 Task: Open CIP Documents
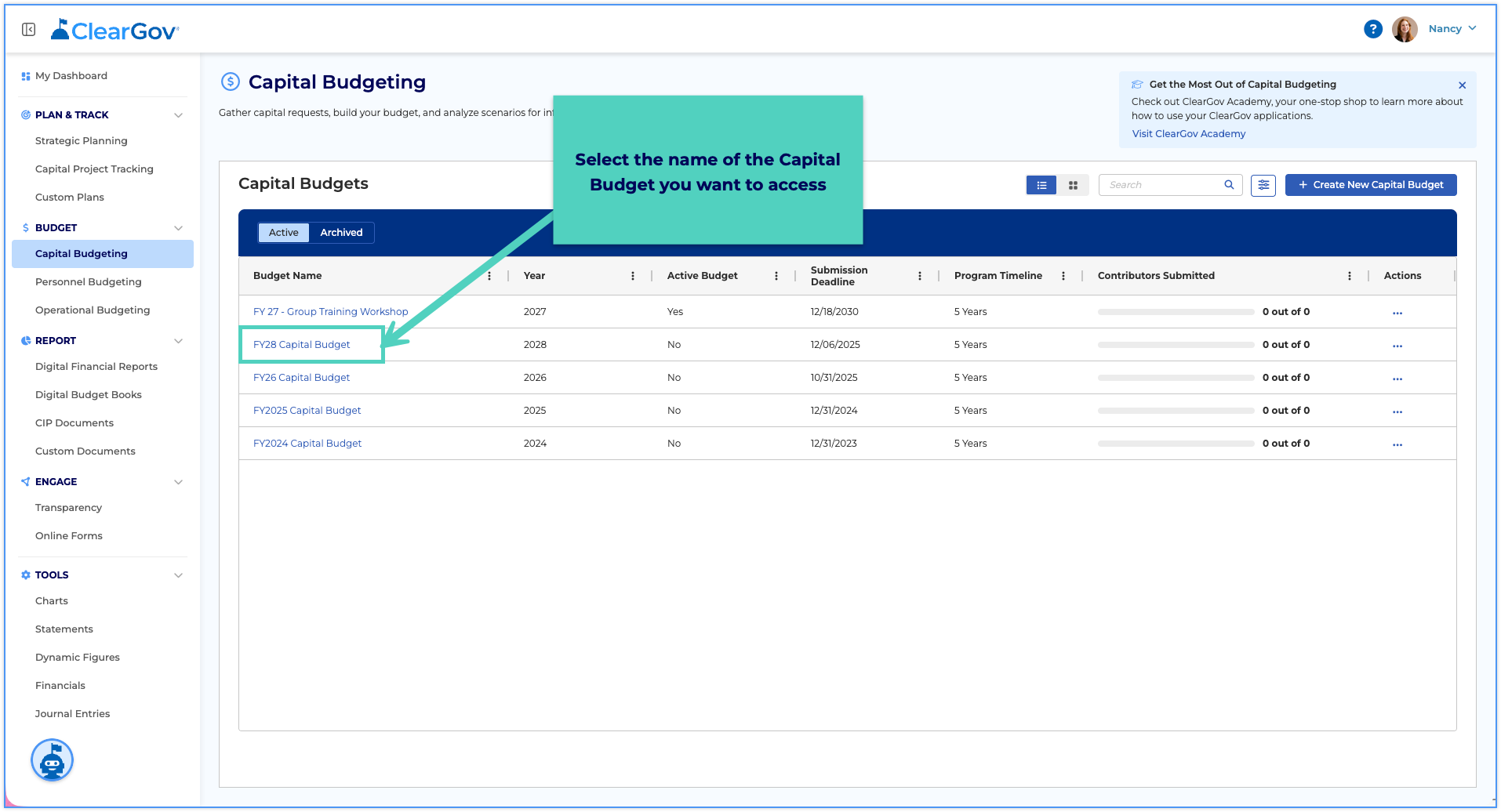tap(75, 423)
